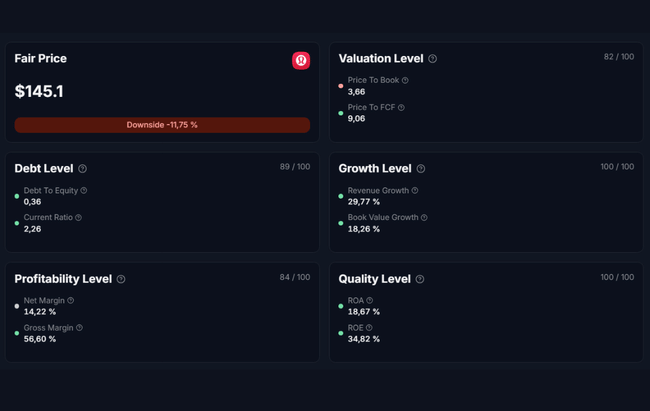Click the $145.1 fair price value

[39, 91]
